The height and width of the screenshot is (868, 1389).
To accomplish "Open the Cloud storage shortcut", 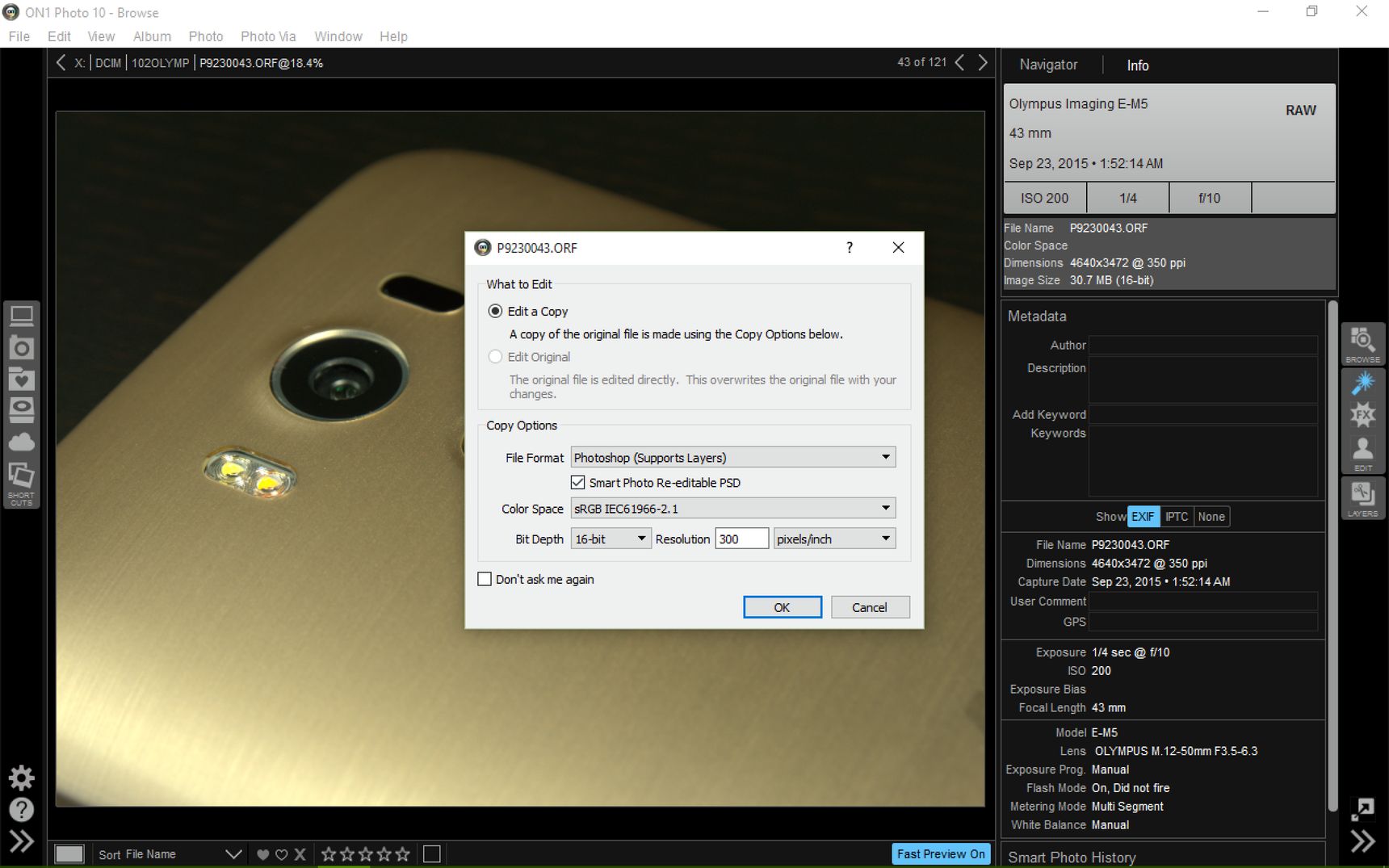I will [x=21, y=442].
